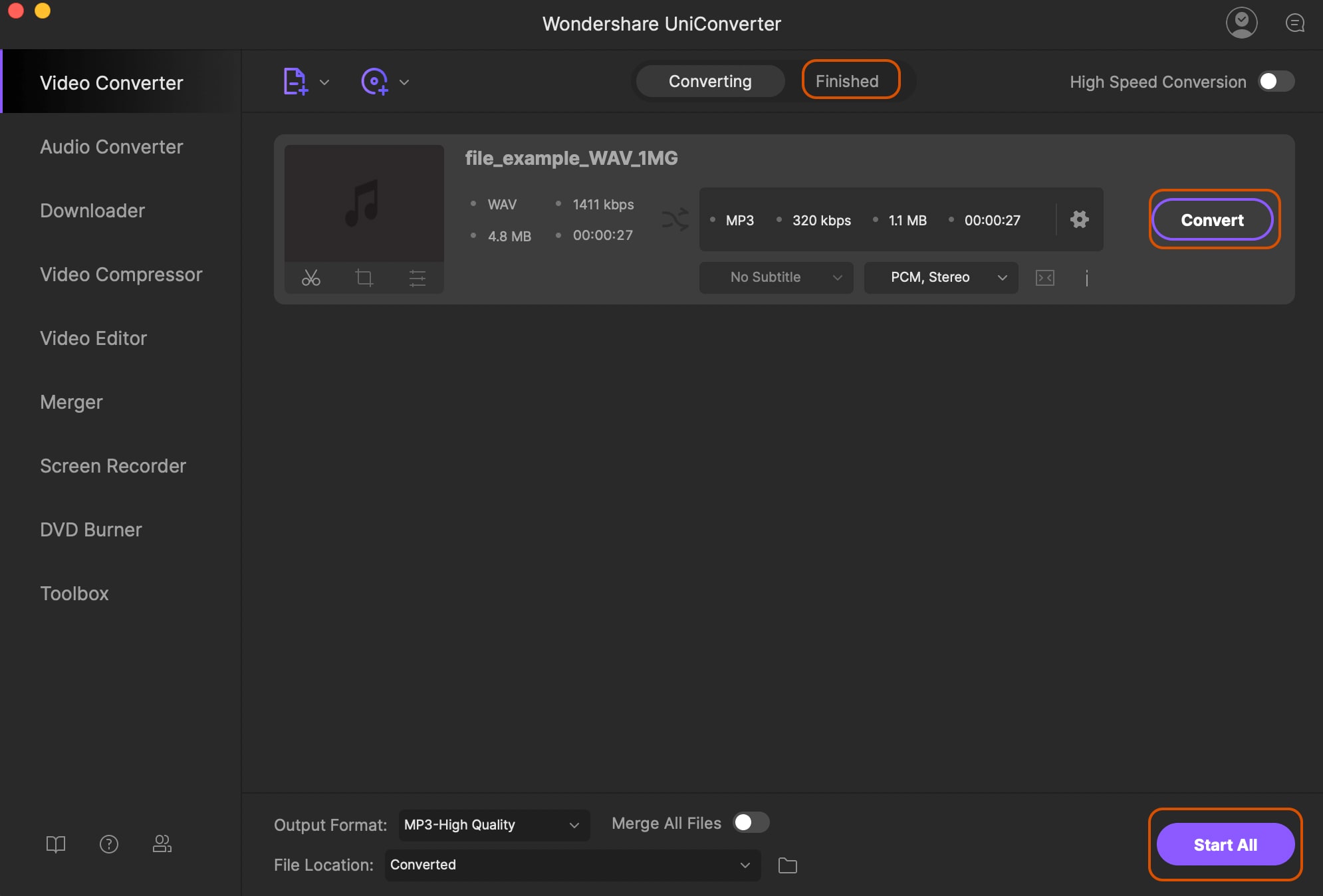Click Start All to begin conversion
This screenshot has width=1323, height=896.
pos(1225,843)
